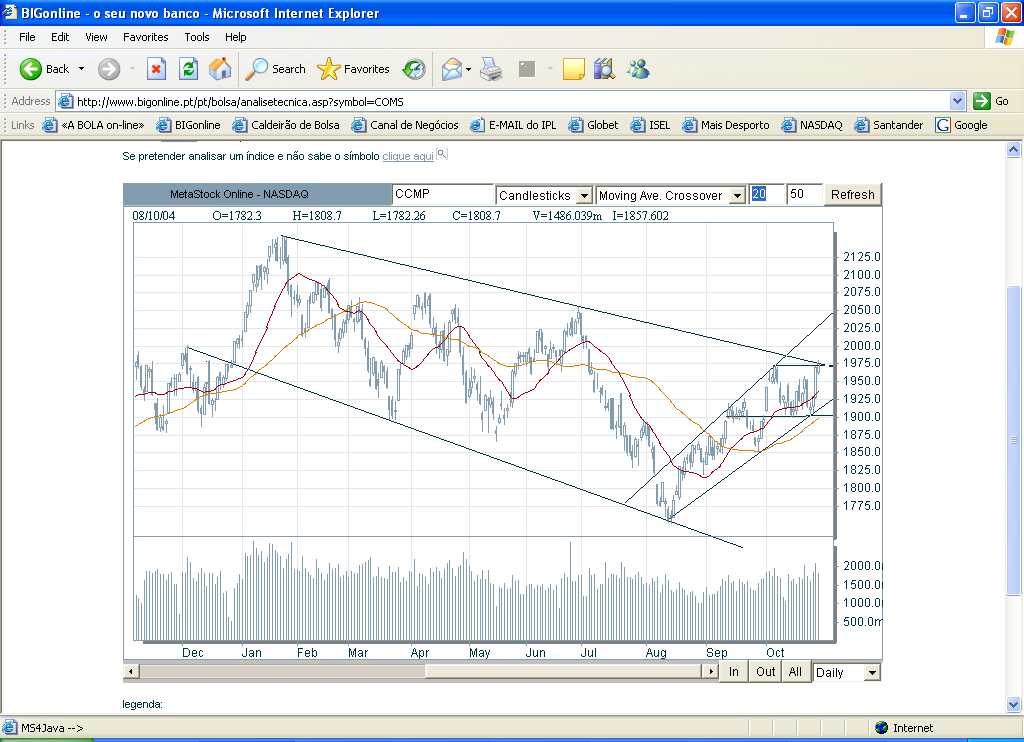This screenshot has height=742, width=1024.
Task: Open the Caldeirão de Bolsa shortcut
Action: point(286,125)
